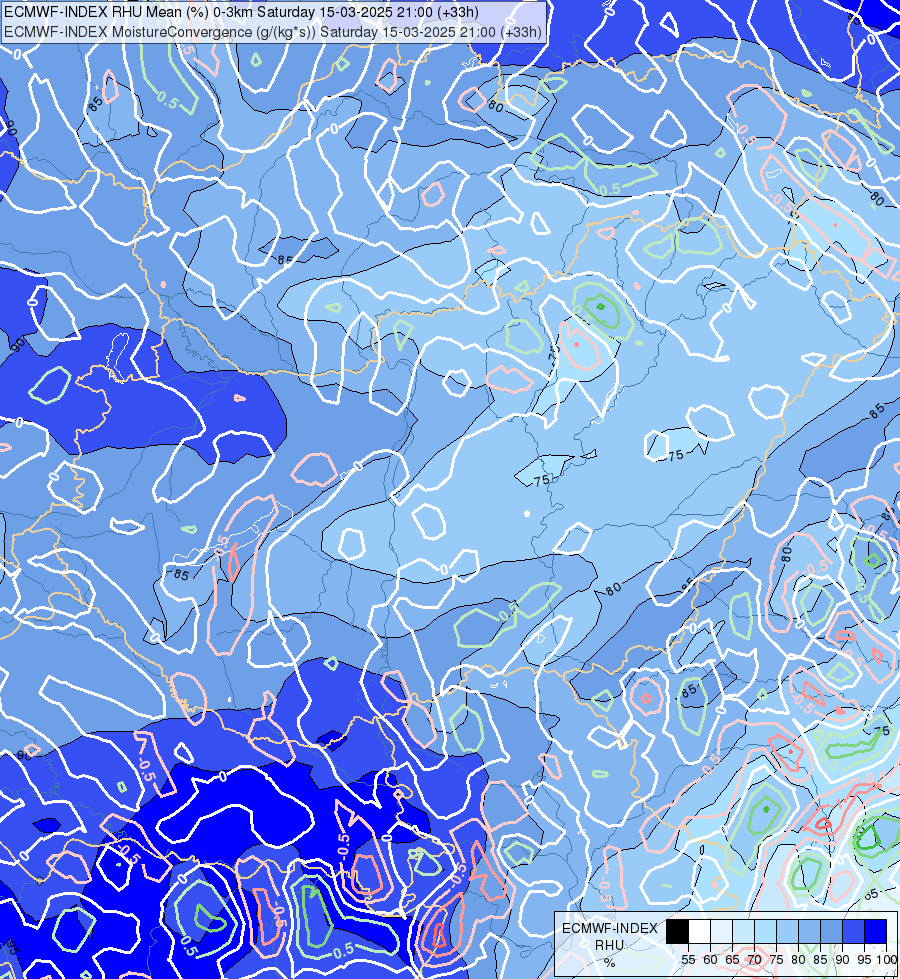Select the legend tick value 70
The width and height of the screenshot is (900, 979).
coord(754,960)
